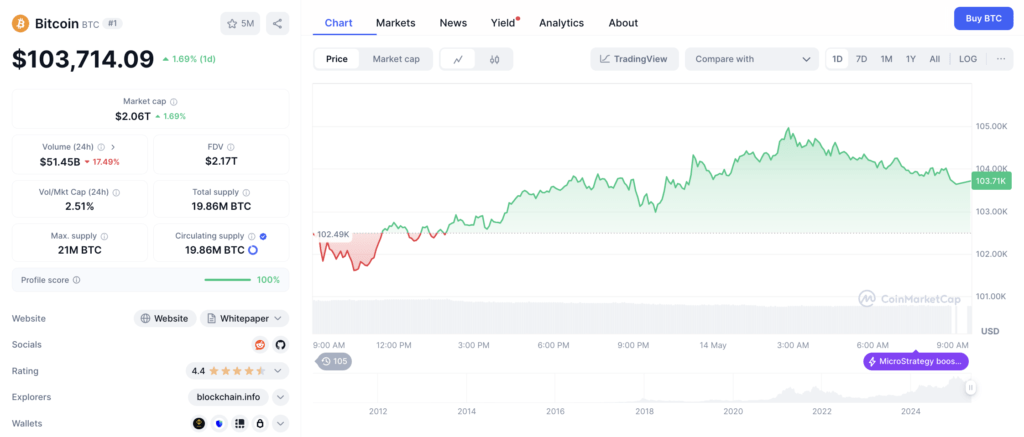Click the info icon next to Market cap
The image size is (1024, 437).
(174, 101)
